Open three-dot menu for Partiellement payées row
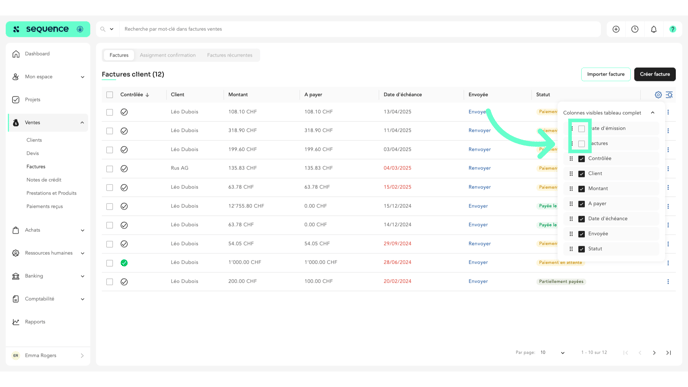The height and width of the screenshot is (387, 688). tap(668, 282)
